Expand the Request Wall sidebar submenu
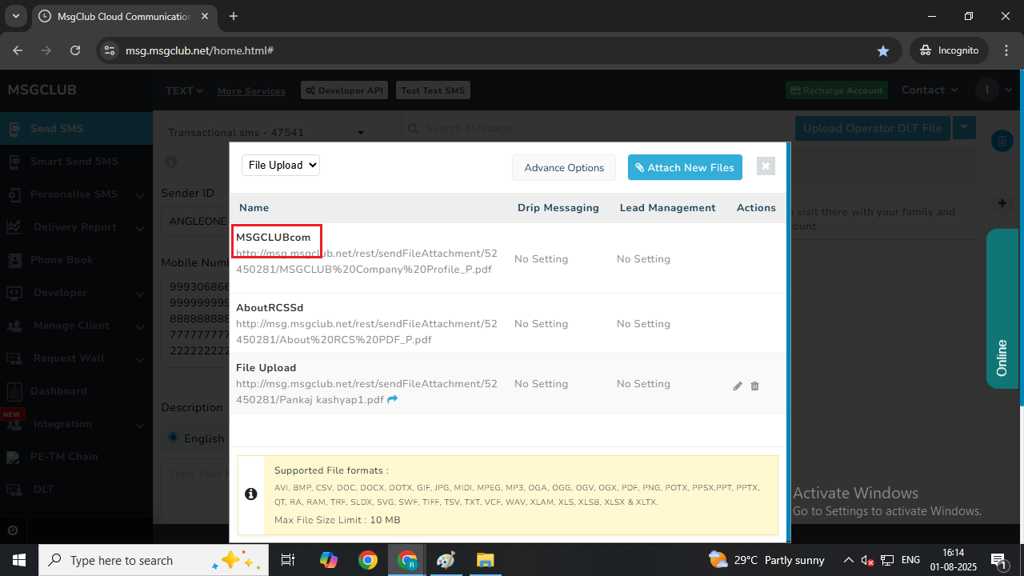Viewport: 1024px width, 576px height. pyautogui.click(x=140, y=359)
